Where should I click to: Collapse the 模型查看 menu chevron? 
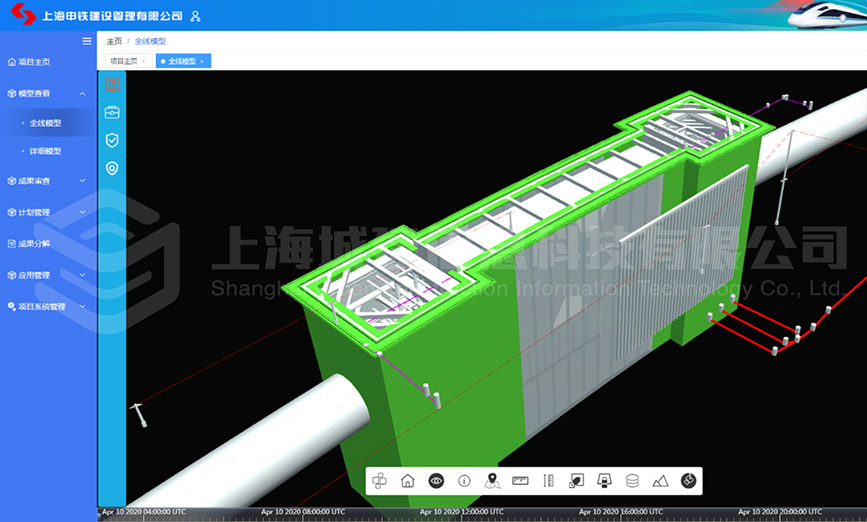click(x=82, y=93)
